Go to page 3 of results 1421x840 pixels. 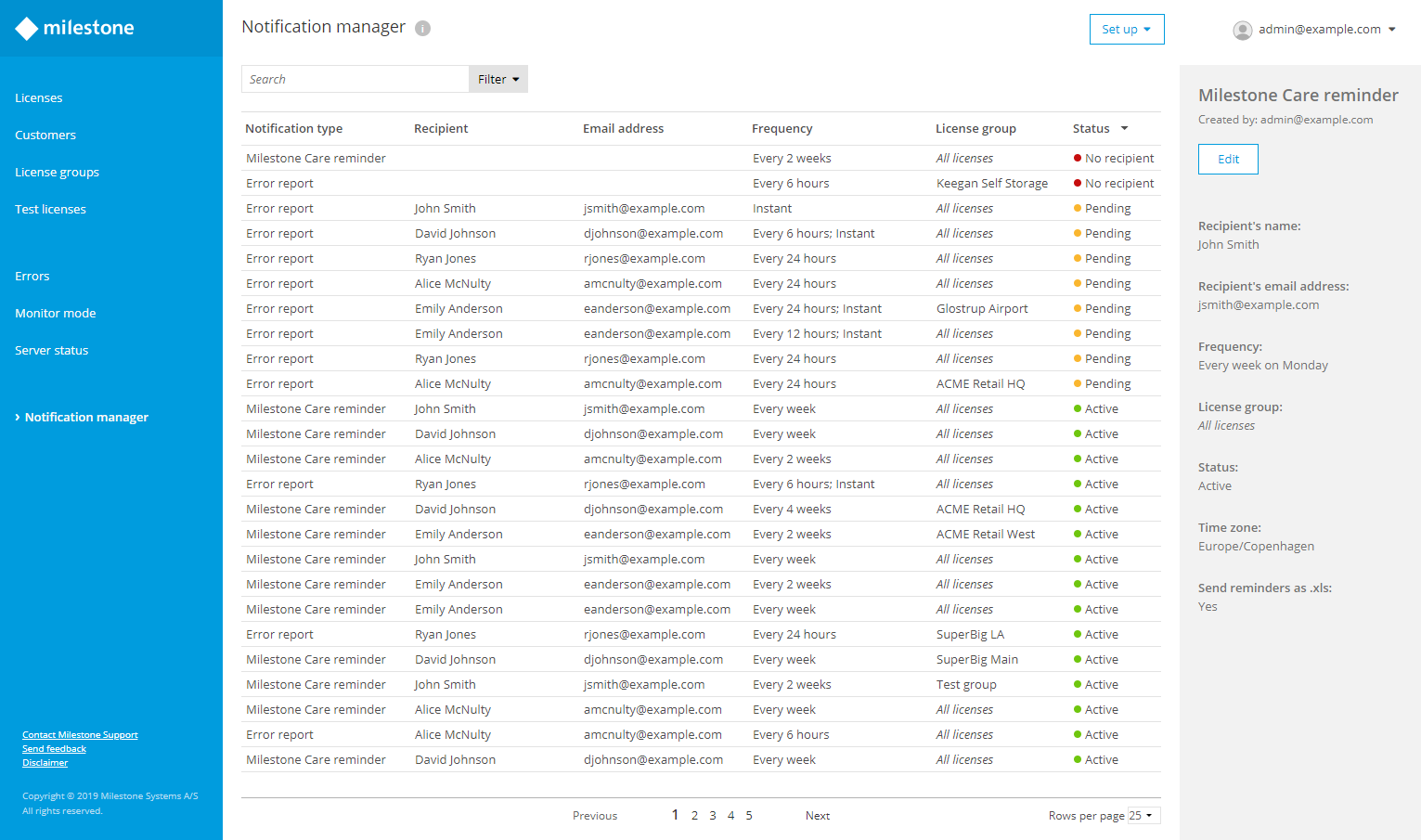(x=712, y=815)
